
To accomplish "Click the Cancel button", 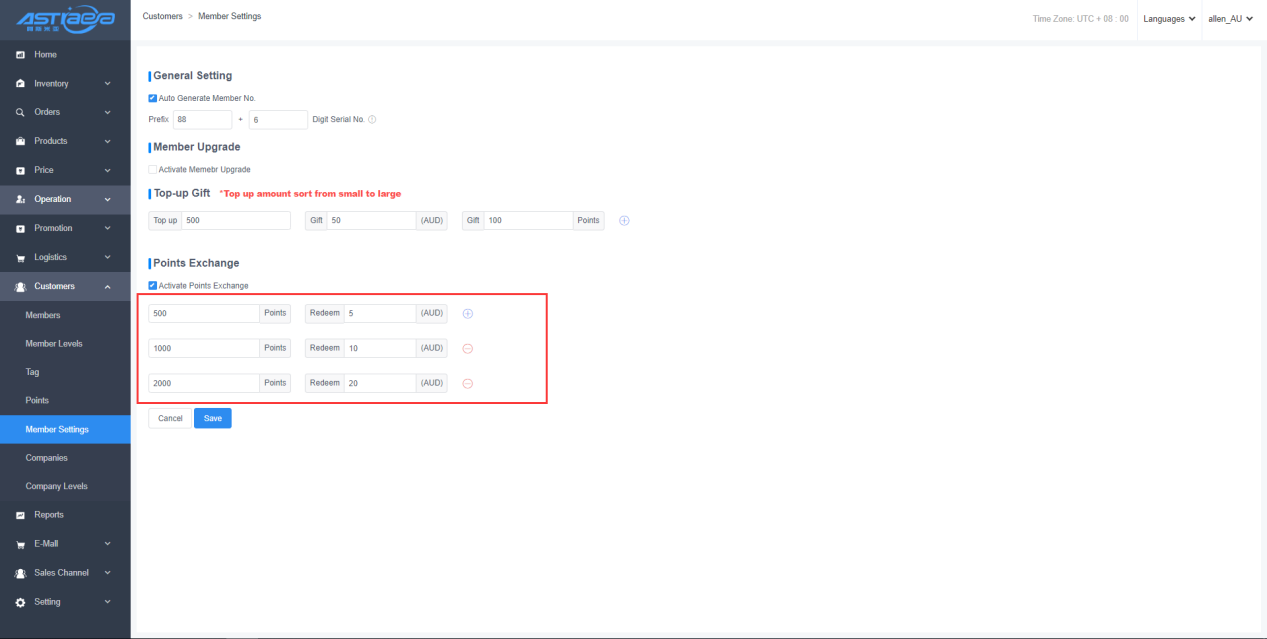I will tap(170, 418).
